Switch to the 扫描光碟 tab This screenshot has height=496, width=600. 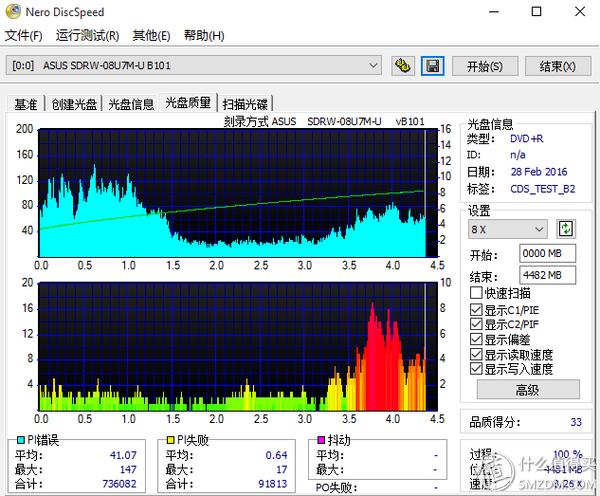point(245,104)
